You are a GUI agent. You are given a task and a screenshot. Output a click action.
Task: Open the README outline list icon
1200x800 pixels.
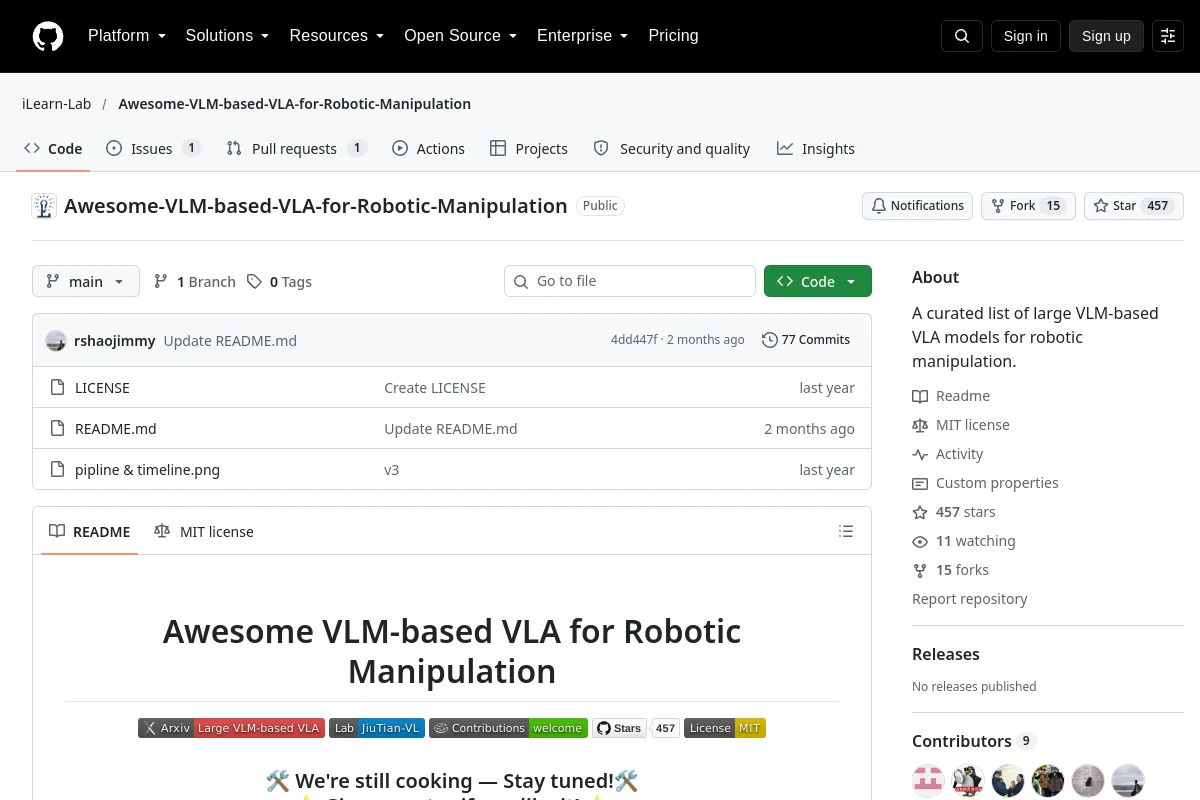846,532
